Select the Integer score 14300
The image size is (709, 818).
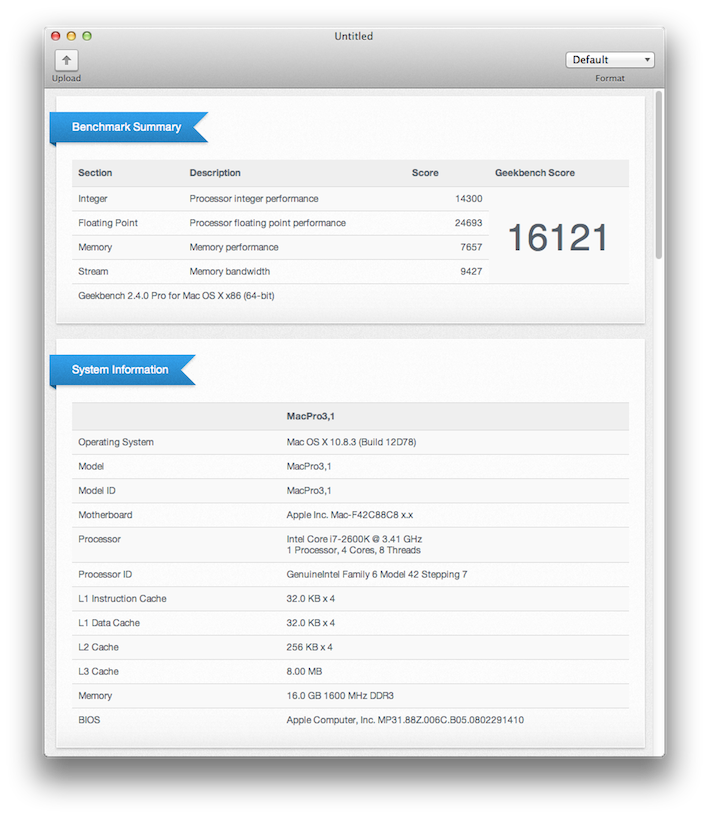tap(468, 199)
